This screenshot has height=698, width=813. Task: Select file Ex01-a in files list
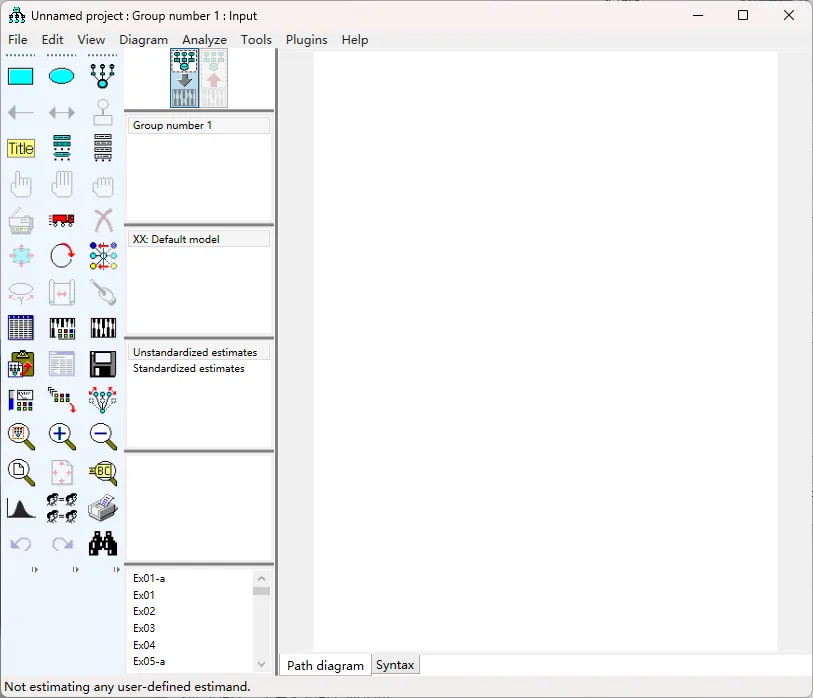click(x=149, y=578)
